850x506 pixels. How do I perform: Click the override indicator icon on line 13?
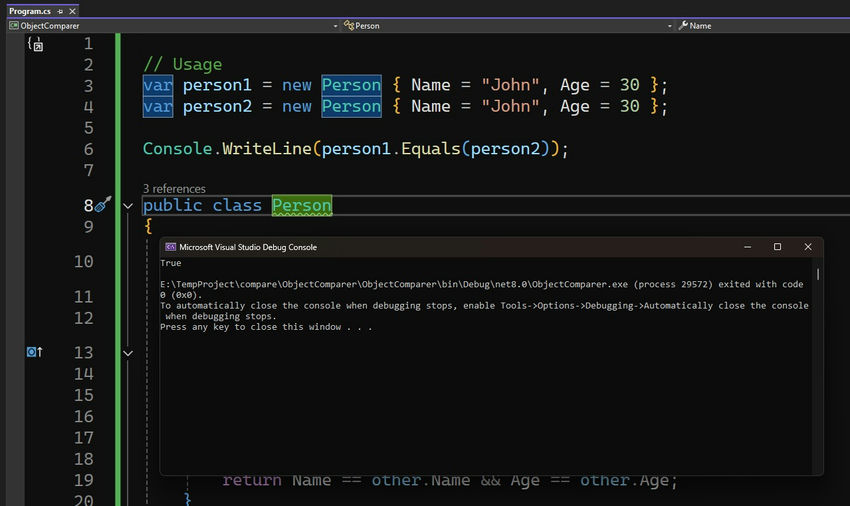point(34,353)
